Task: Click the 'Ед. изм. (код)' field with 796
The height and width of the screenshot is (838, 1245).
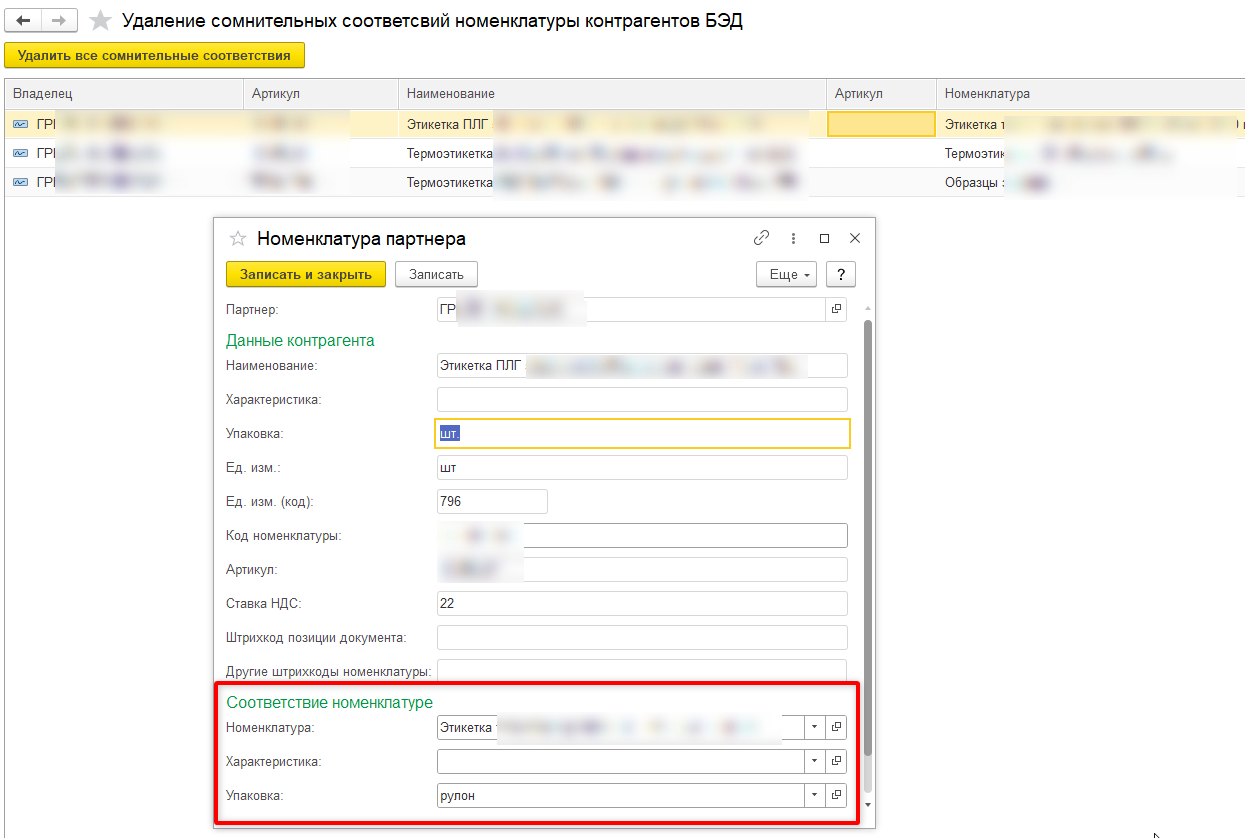Action: click(492, 501)
